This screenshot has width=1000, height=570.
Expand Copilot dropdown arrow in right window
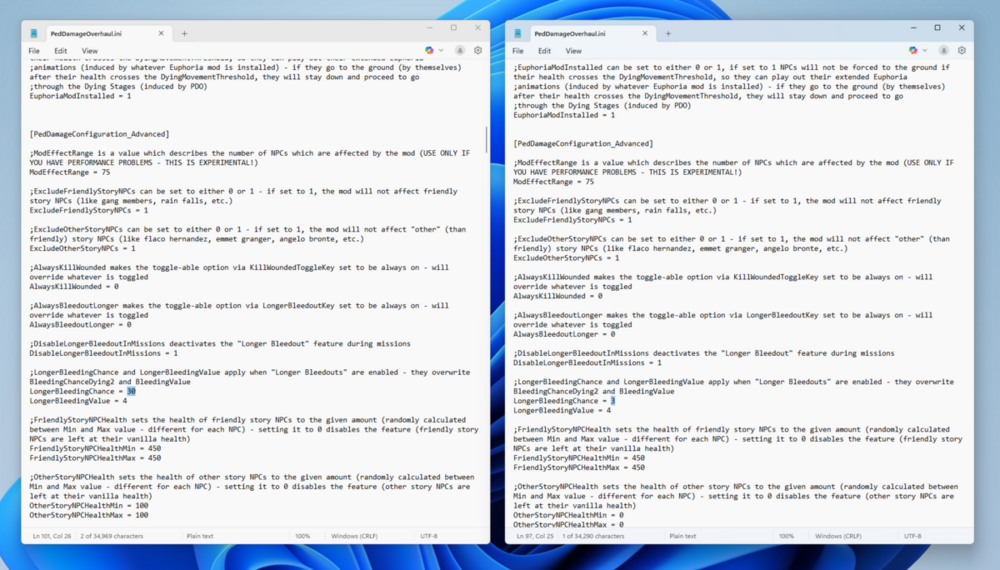(x=925, y=50)
